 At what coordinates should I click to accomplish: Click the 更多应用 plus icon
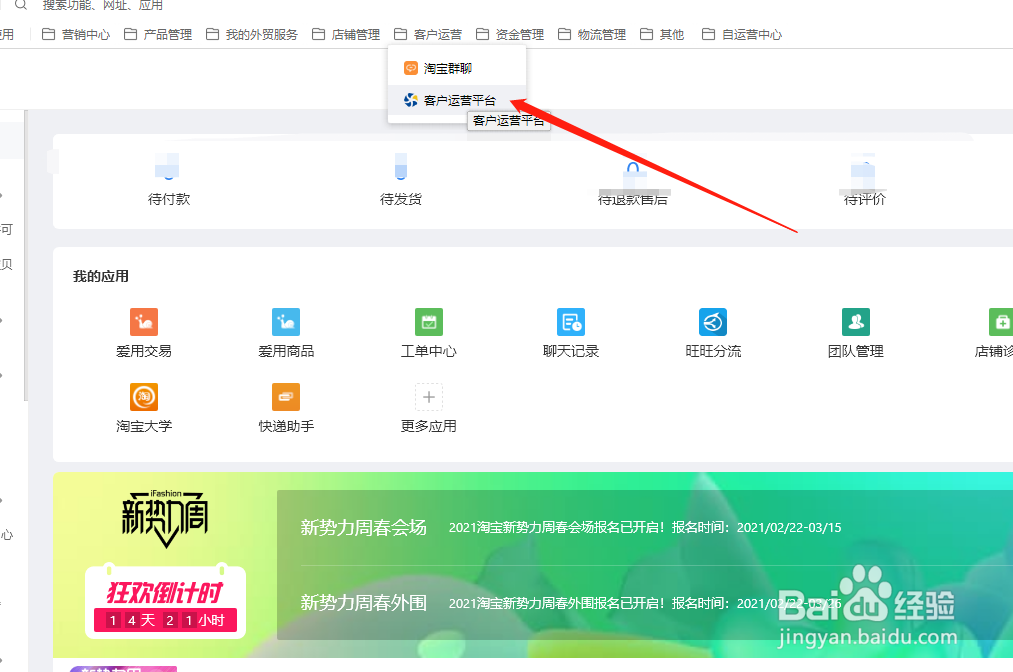pos(428,397)
